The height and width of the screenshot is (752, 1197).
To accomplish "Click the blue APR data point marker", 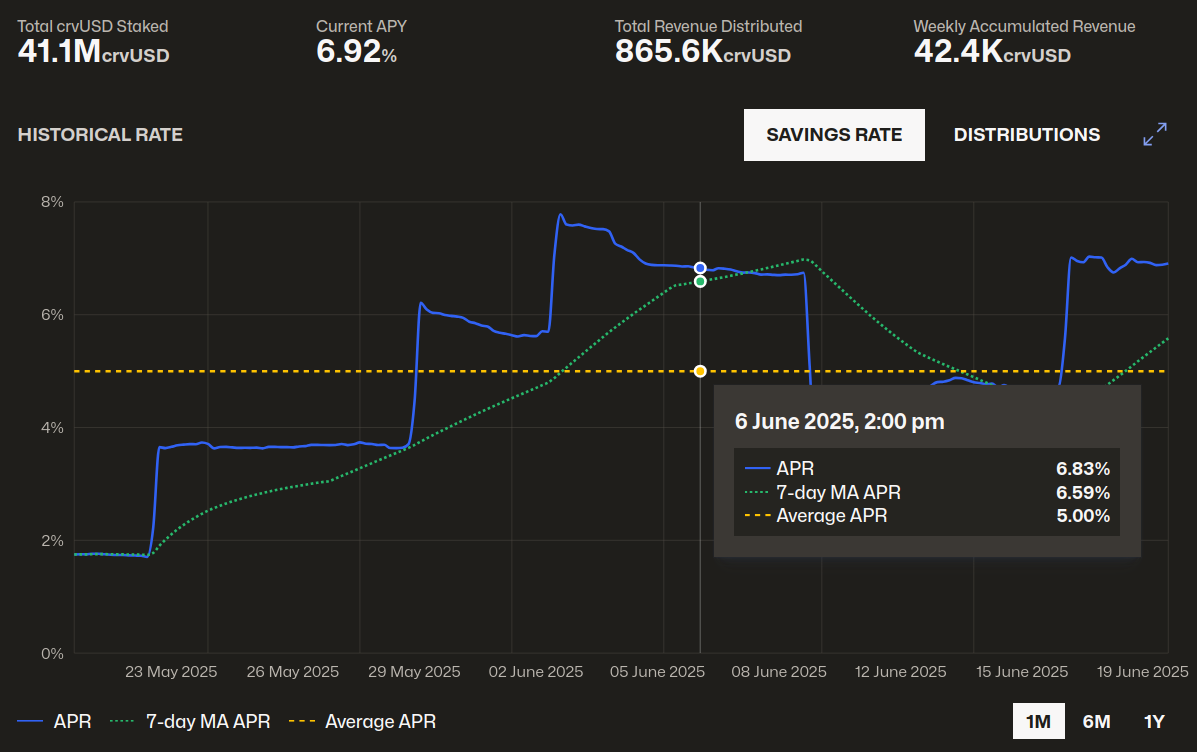I will [x=700, y=268].
